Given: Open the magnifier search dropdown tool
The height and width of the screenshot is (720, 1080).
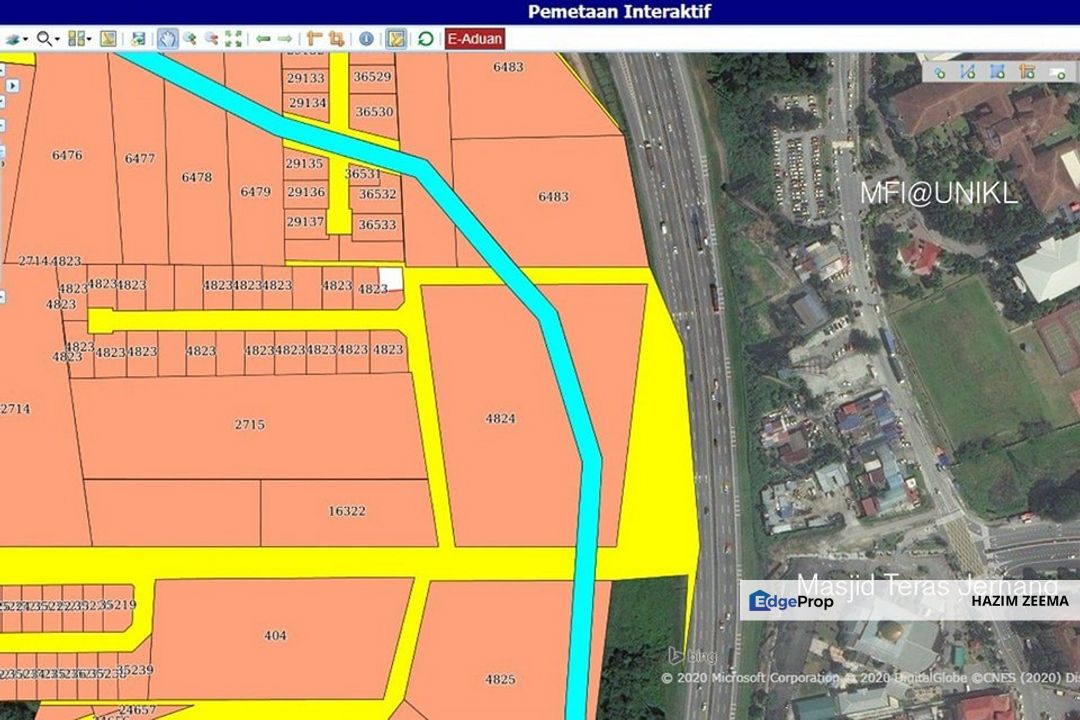Looking at the screenshot, I should click(x=48, y=39).
